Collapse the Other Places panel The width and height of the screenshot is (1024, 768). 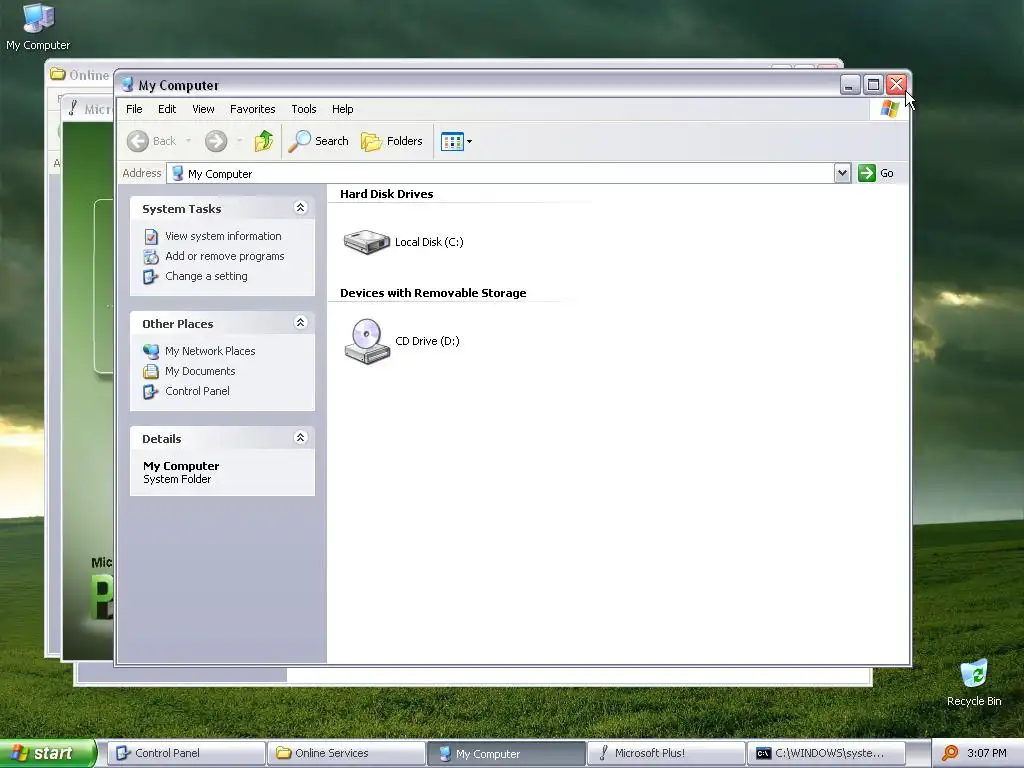tap(300, 323)
